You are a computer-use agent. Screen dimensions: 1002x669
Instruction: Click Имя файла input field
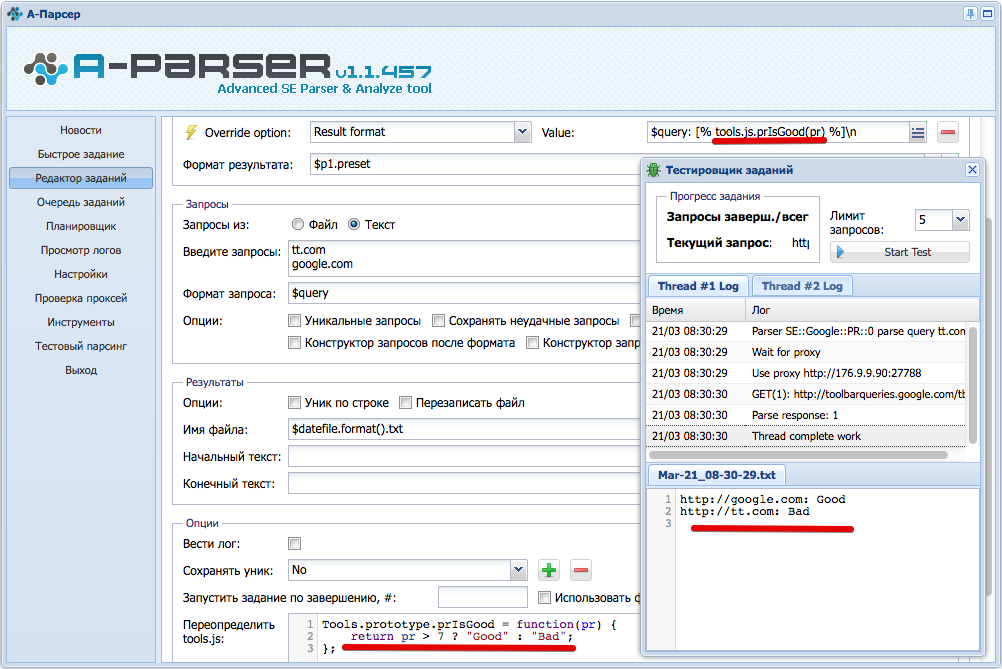[465, 429]
